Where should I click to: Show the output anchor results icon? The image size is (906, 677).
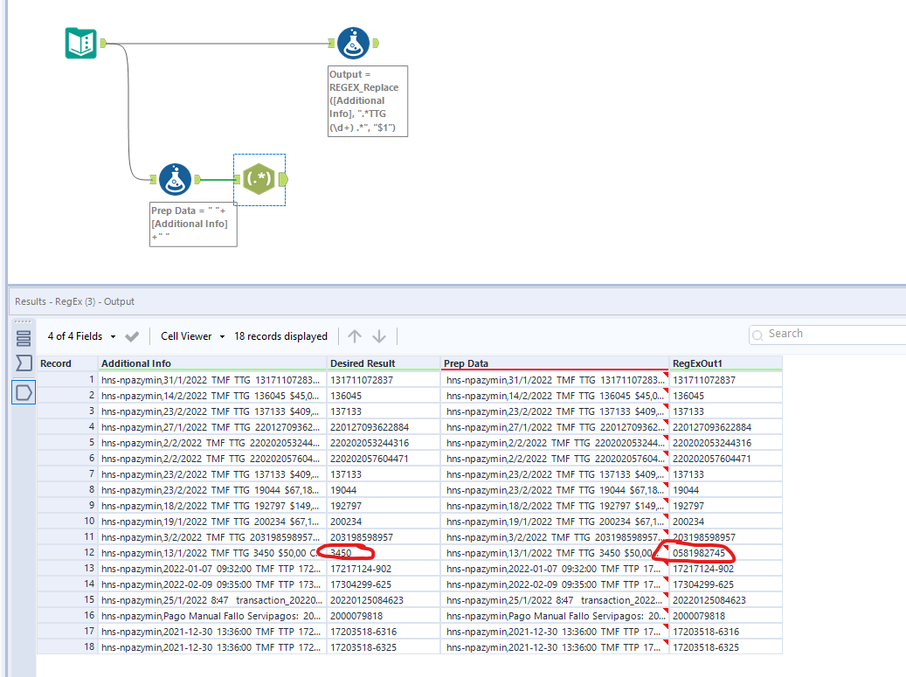[24, 393]
